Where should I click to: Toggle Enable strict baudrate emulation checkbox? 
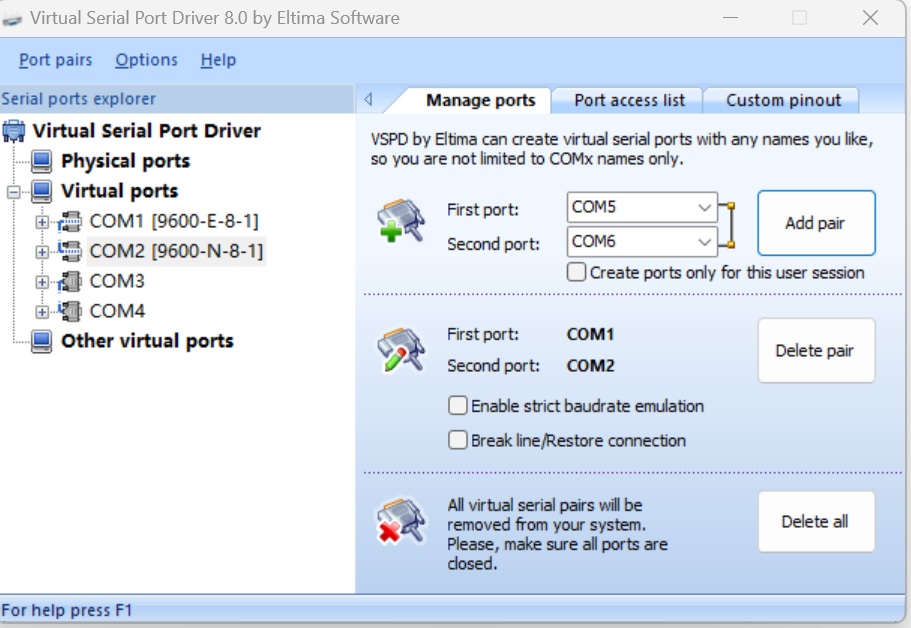click(458, 405)
